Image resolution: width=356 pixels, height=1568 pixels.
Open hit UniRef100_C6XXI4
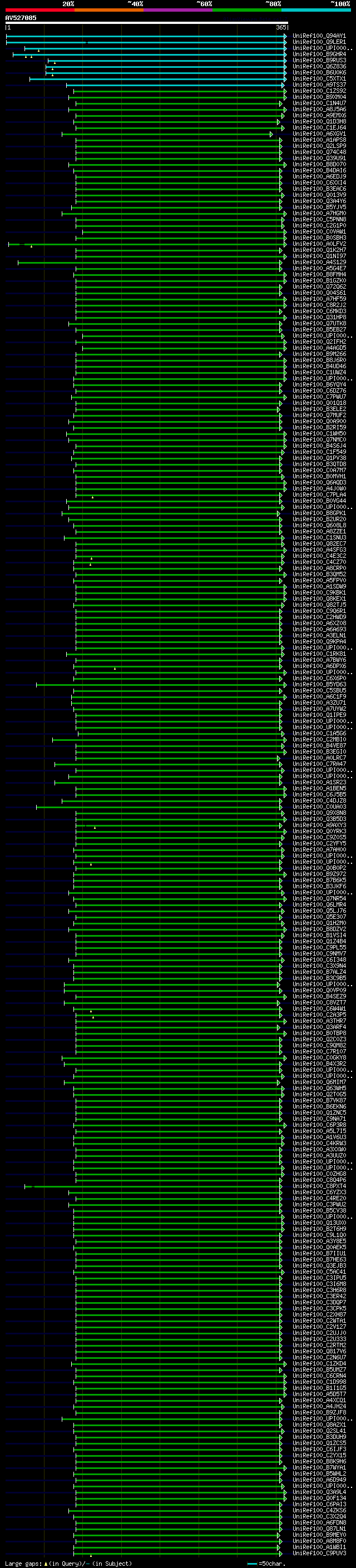coord(319,182)
